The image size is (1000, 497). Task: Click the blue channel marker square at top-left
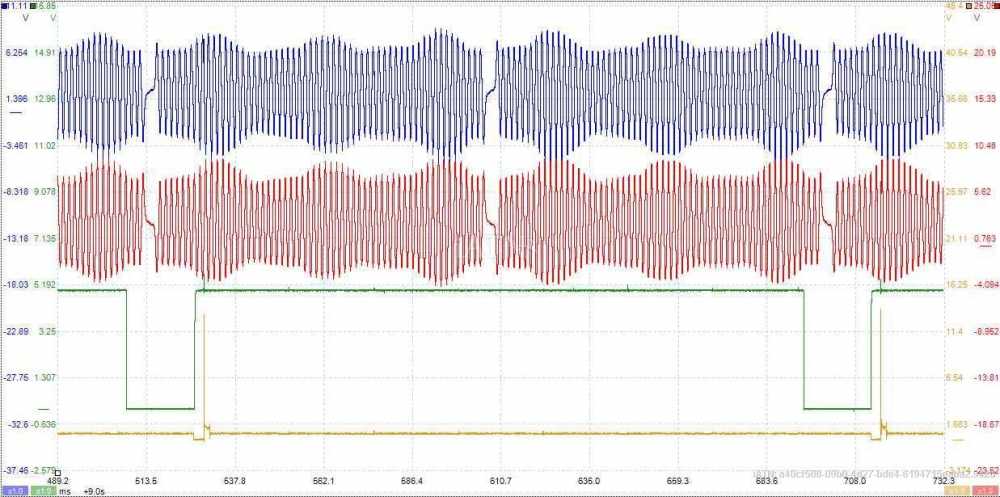click(3, 6)
